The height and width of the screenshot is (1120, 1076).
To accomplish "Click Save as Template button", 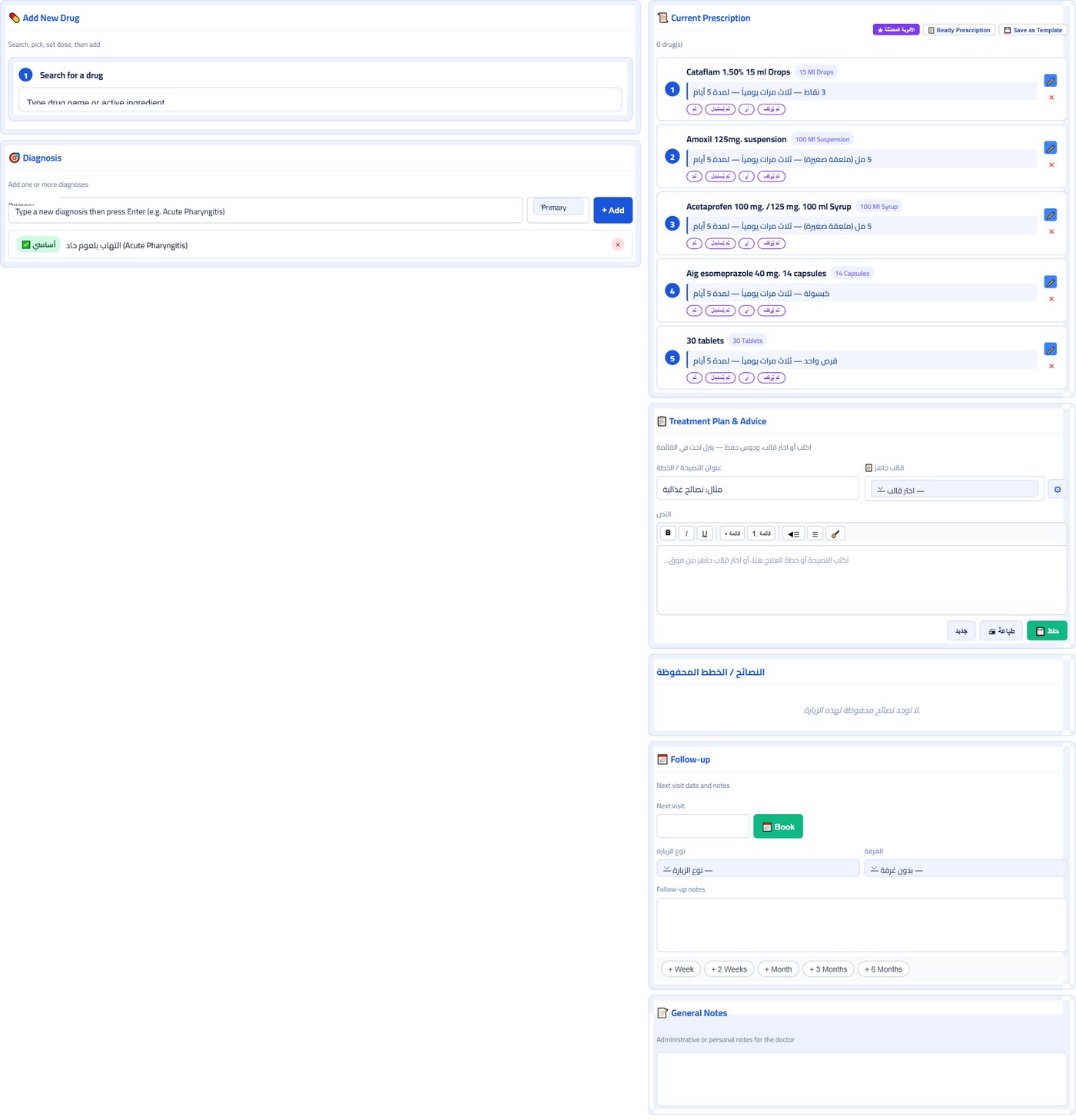I will coord(1033,30).
